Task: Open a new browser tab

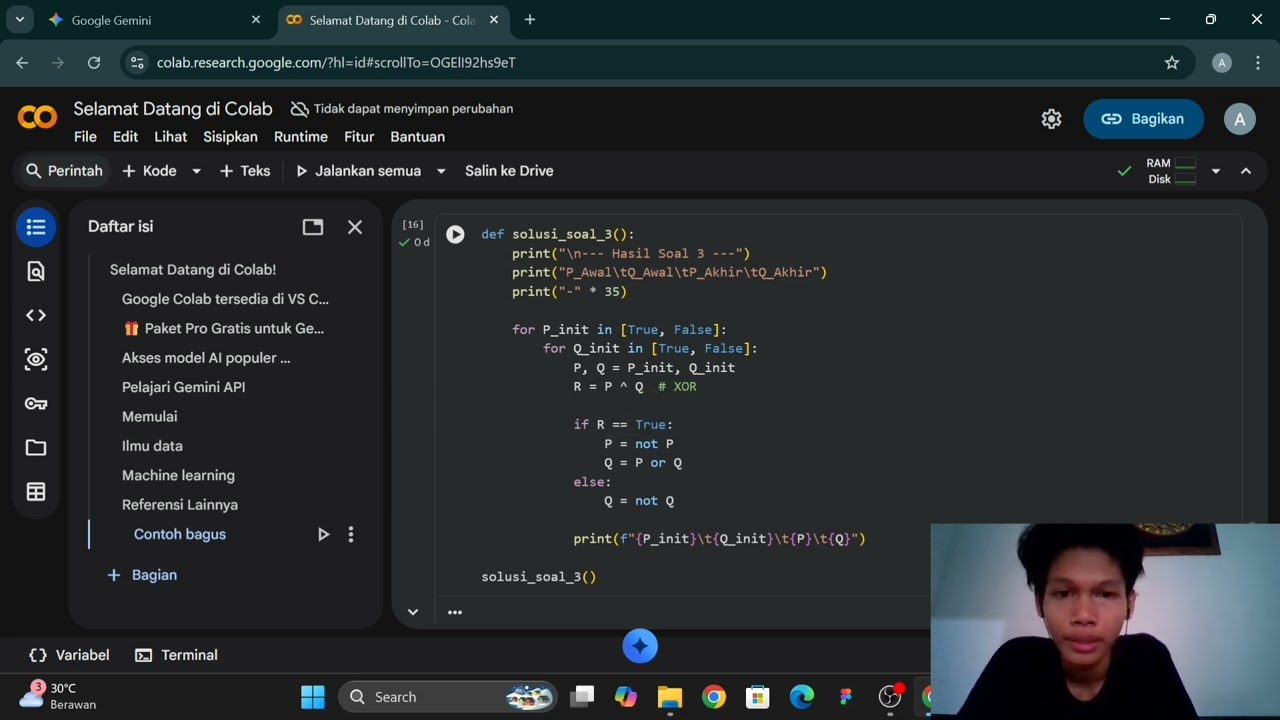Action: click(530, 20)
